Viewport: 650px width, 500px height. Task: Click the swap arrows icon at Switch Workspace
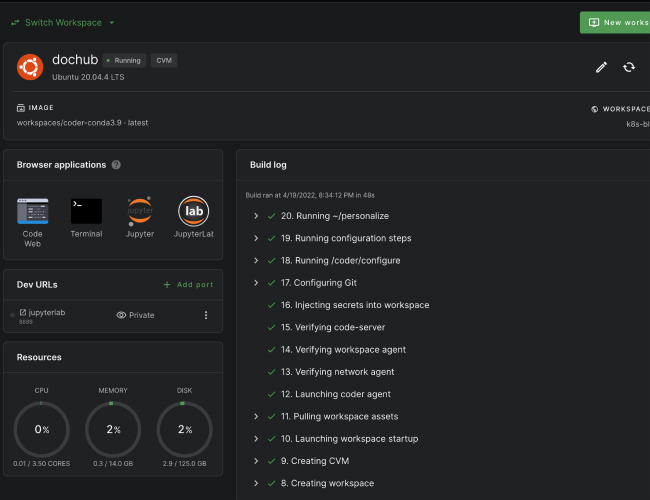(15, 22)
